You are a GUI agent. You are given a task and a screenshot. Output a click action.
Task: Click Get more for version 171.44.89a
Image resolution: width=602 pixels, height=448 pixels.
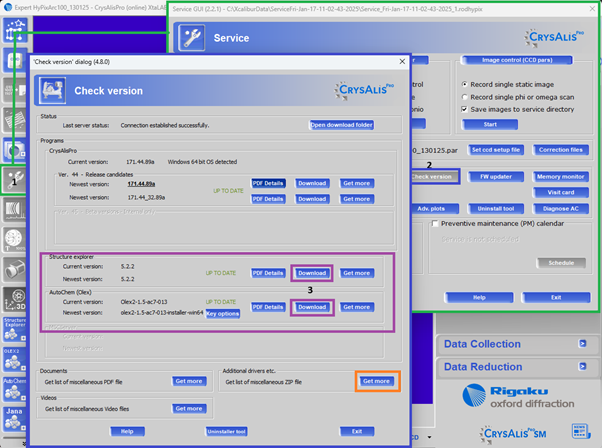point(357,183)
